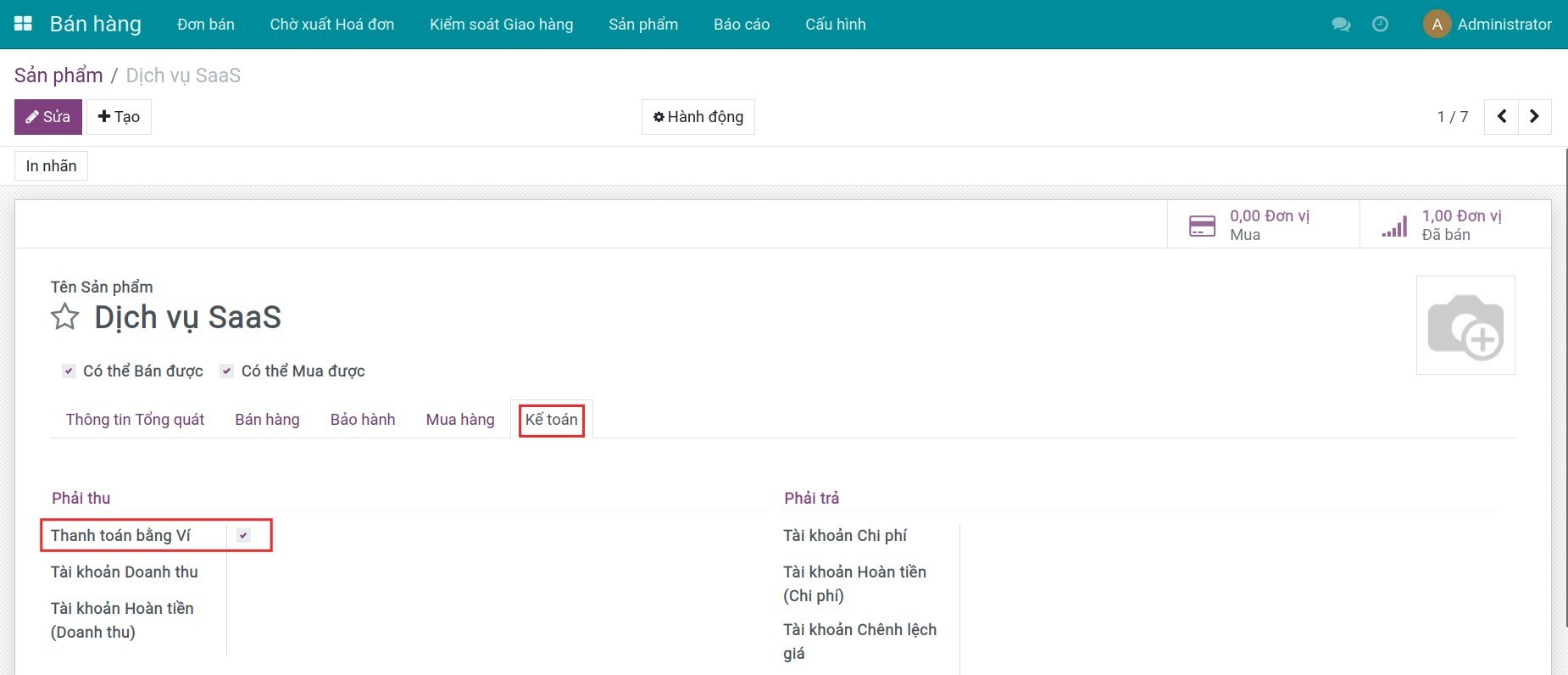Image resolution: width=1568 pixels, height=675 pixels.
Task: Go to previous record arrow
Action: (1501, 117)
